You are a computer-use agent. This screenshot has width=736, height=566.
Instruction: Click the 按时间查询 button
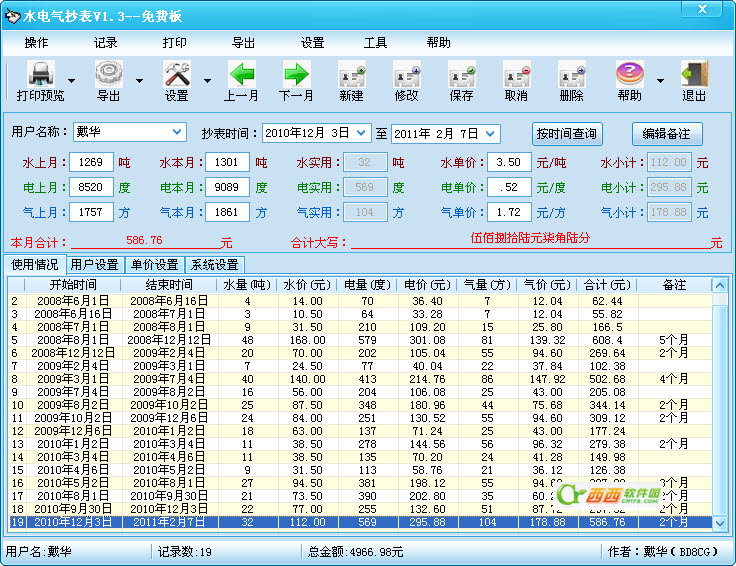point(567,134)
